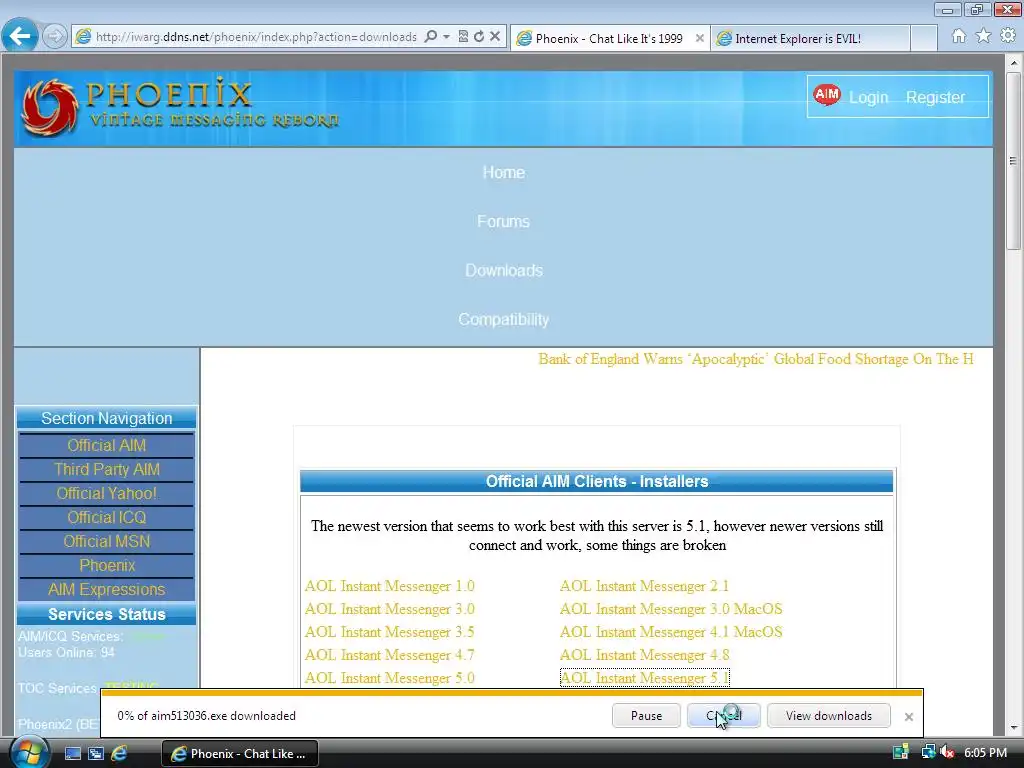Image resolution: width=1024 pixels, height=768 pixels.
Task: Close the Phoenix - Chat Like It's 1999 tab
Action: 699,39
